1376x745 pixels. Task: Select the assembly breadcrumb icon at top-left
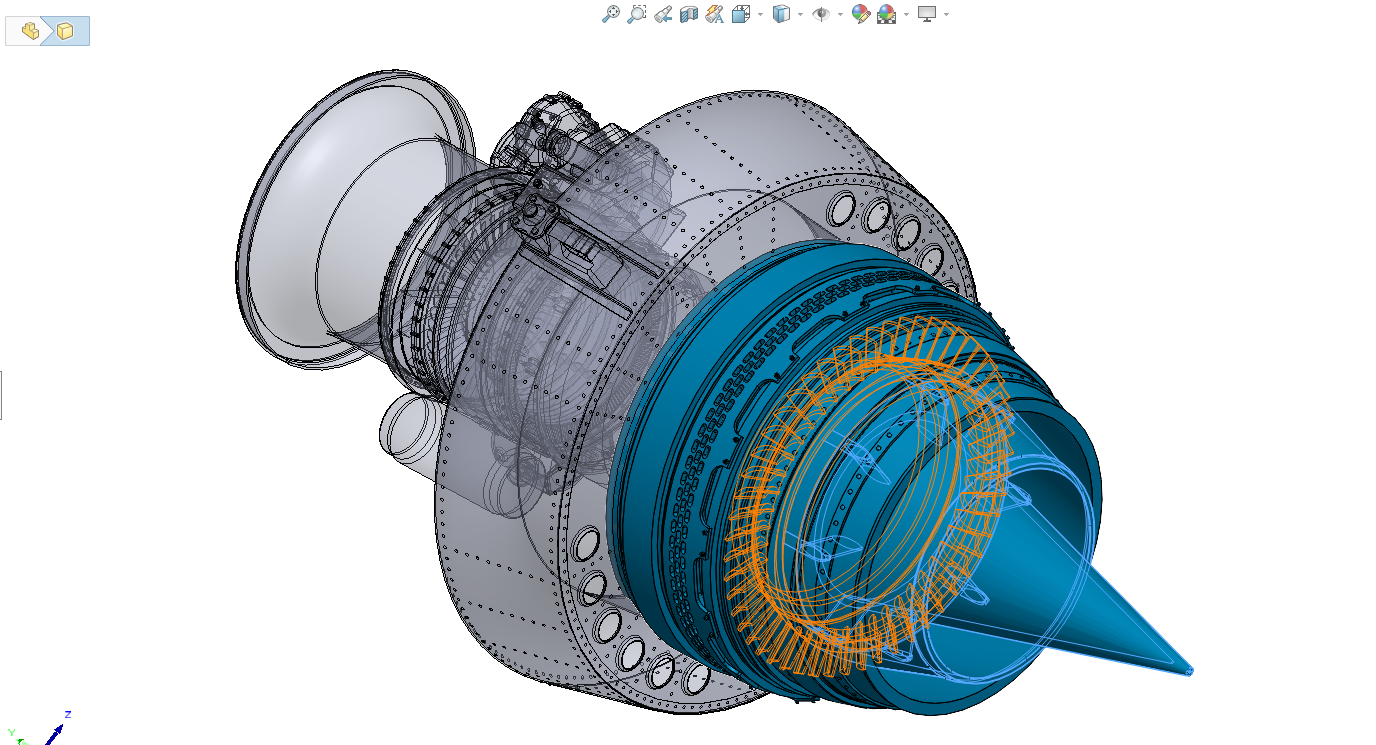(x=30, y=31)
